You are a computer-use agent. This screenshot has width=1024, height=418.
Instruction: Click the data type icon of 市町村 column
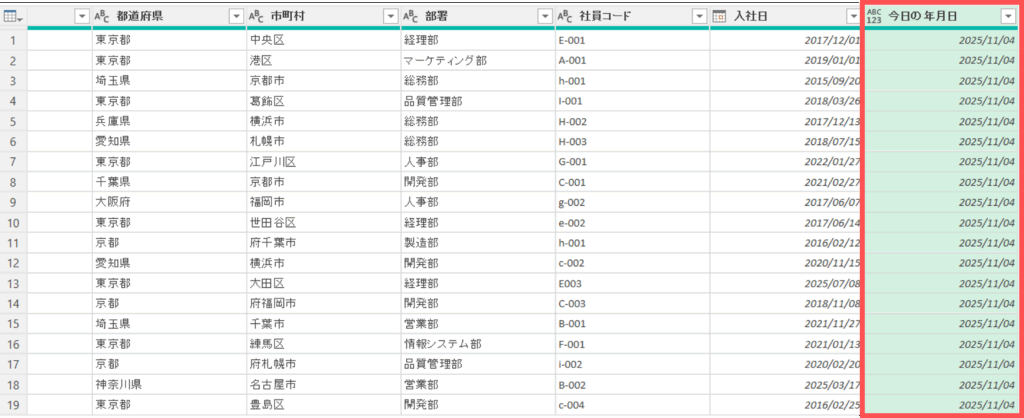(x=255, y=17)
